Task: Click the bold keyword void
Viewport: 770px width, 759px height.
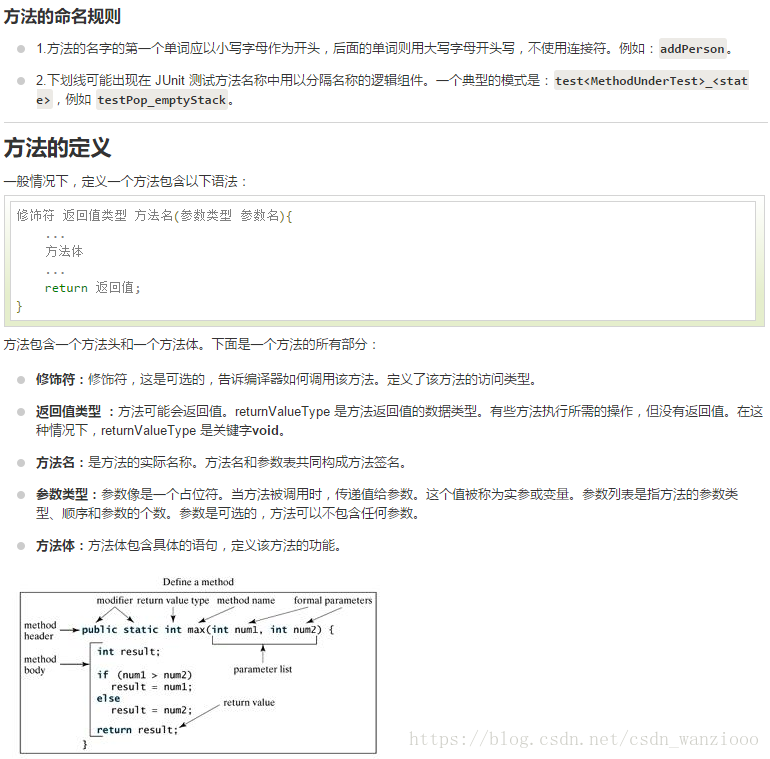Action: click(x=265, y=431)
